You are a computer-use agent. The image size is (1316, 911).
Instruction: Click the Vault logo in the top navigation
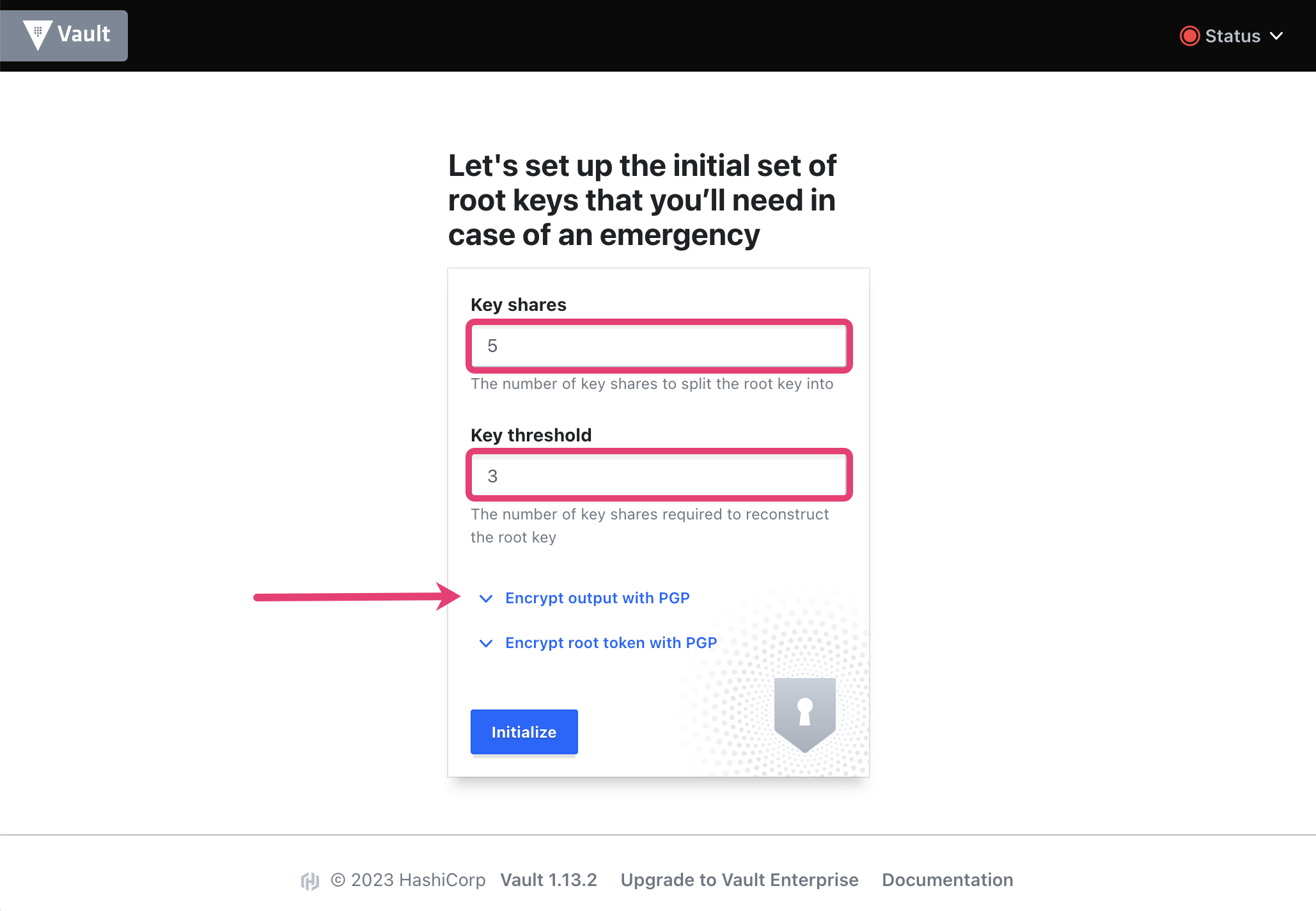pyautogui.click(x=64, y=35)
